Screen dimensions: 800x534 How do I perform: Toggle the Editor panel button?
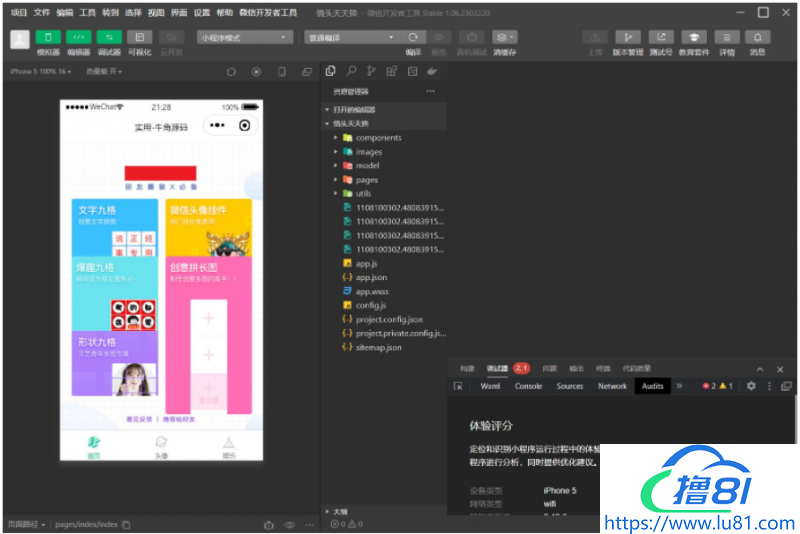coord(78,37)
